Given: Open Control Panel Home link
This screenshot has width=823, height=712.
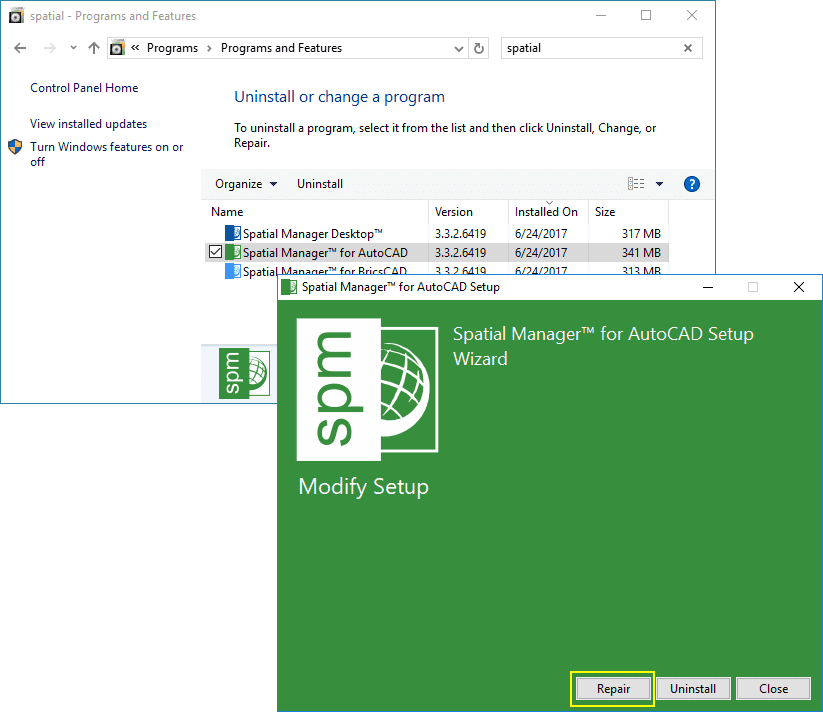Looking at the screenshot, I should [x=84, y=88].
